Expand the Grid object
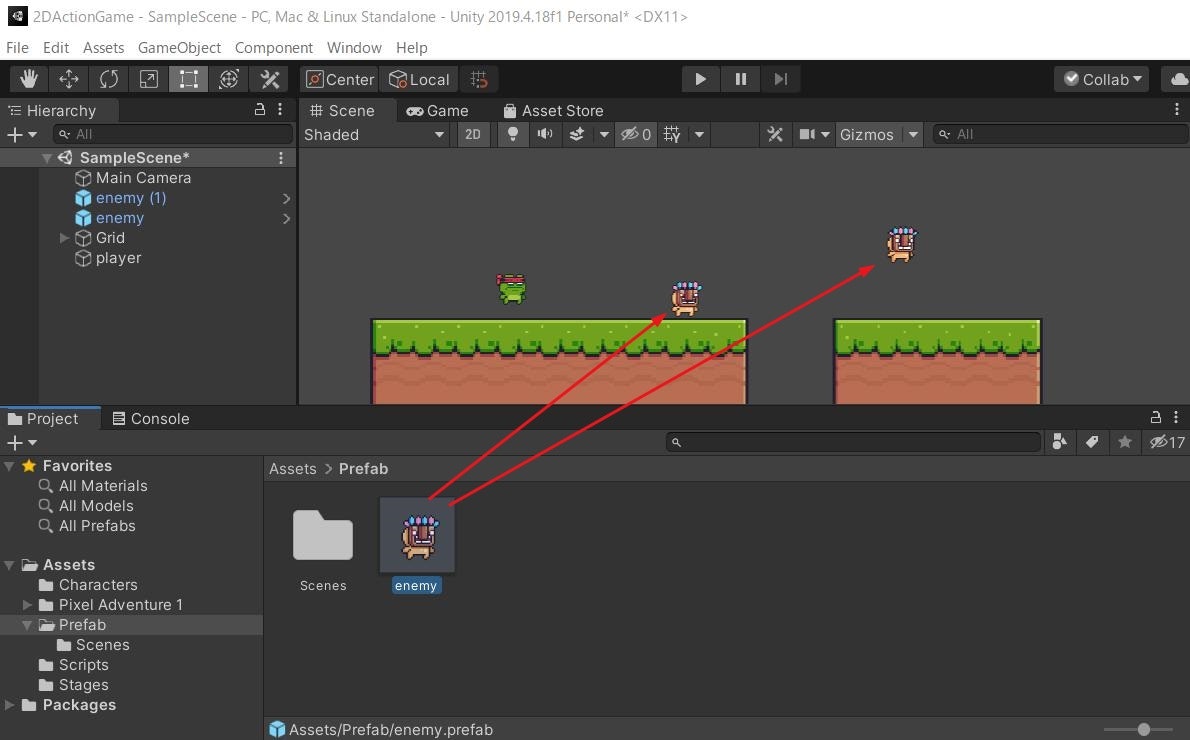The width and height of the screenshot is (1190, 740). point(64,238)
